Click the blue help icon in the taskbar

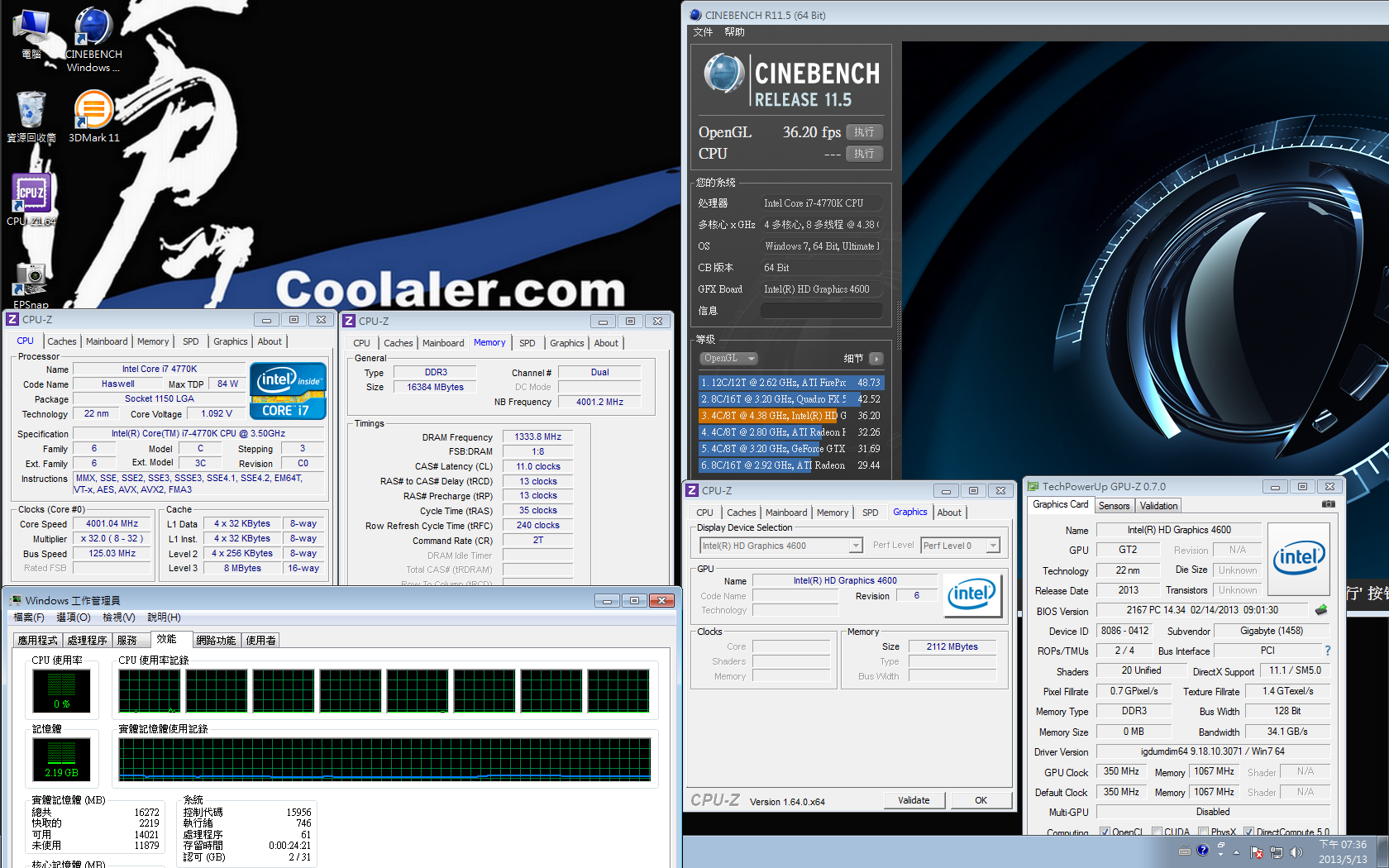pos(1203,850)
